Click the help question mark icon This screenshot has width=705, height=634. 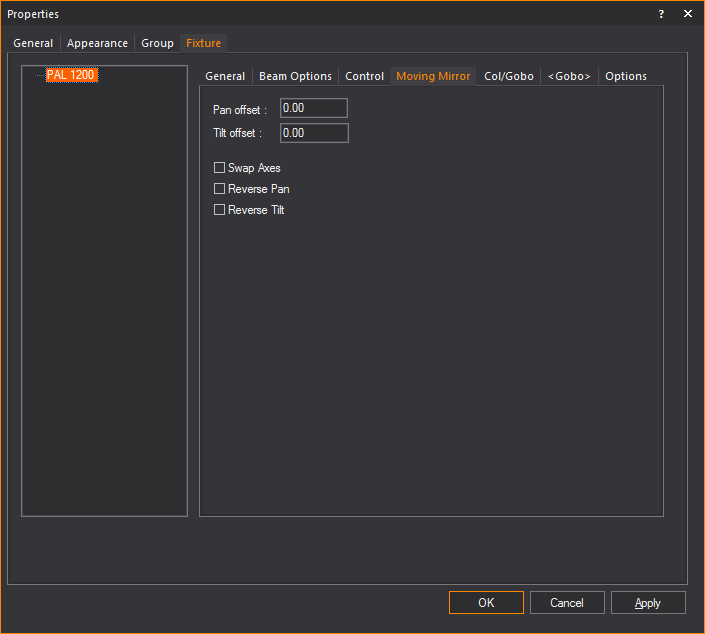(661, 14)
